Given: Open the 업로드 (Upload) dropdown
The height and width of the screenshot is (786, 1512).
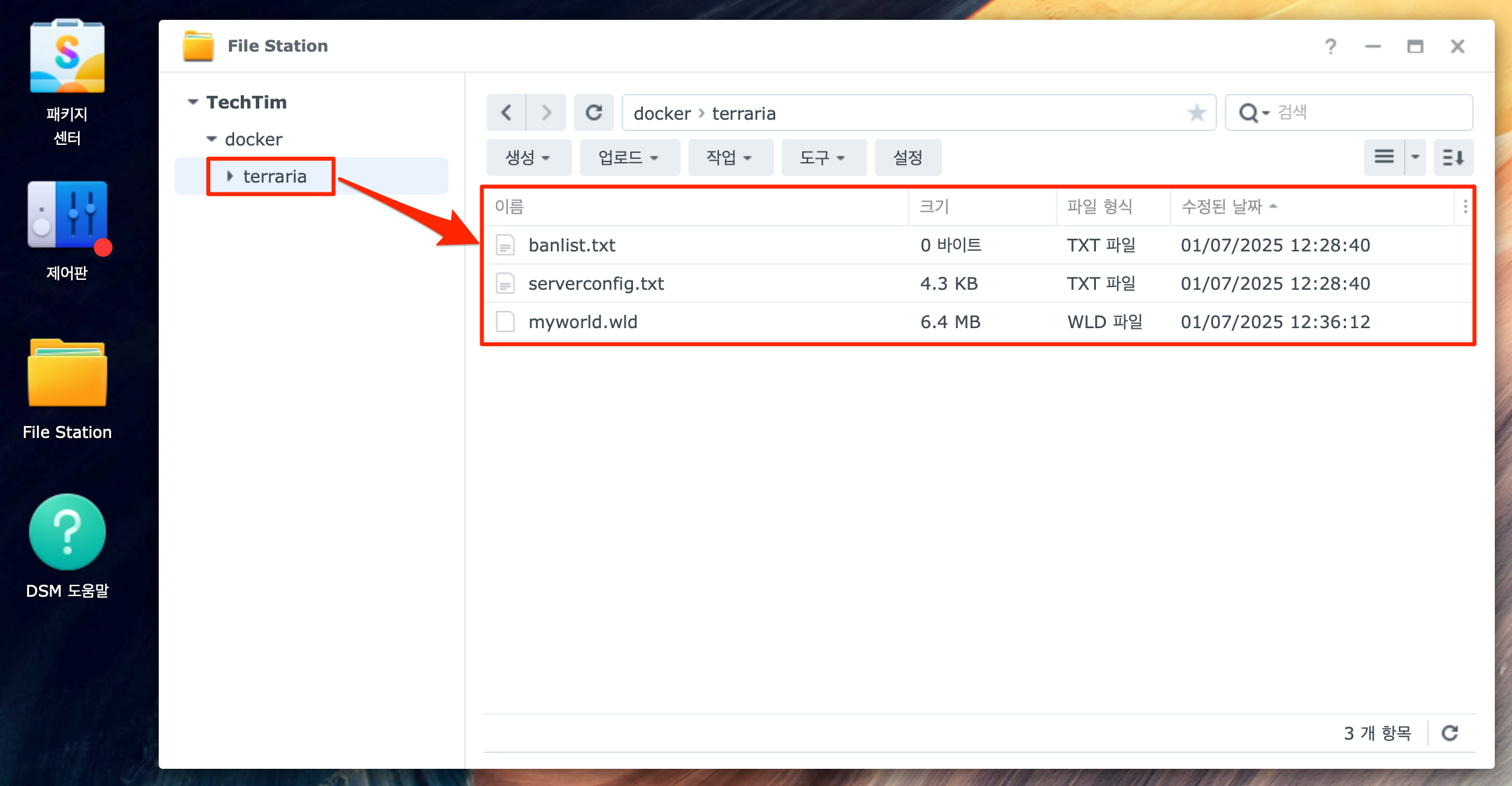Looking at the screenshot, I should [x=630, y=157].
